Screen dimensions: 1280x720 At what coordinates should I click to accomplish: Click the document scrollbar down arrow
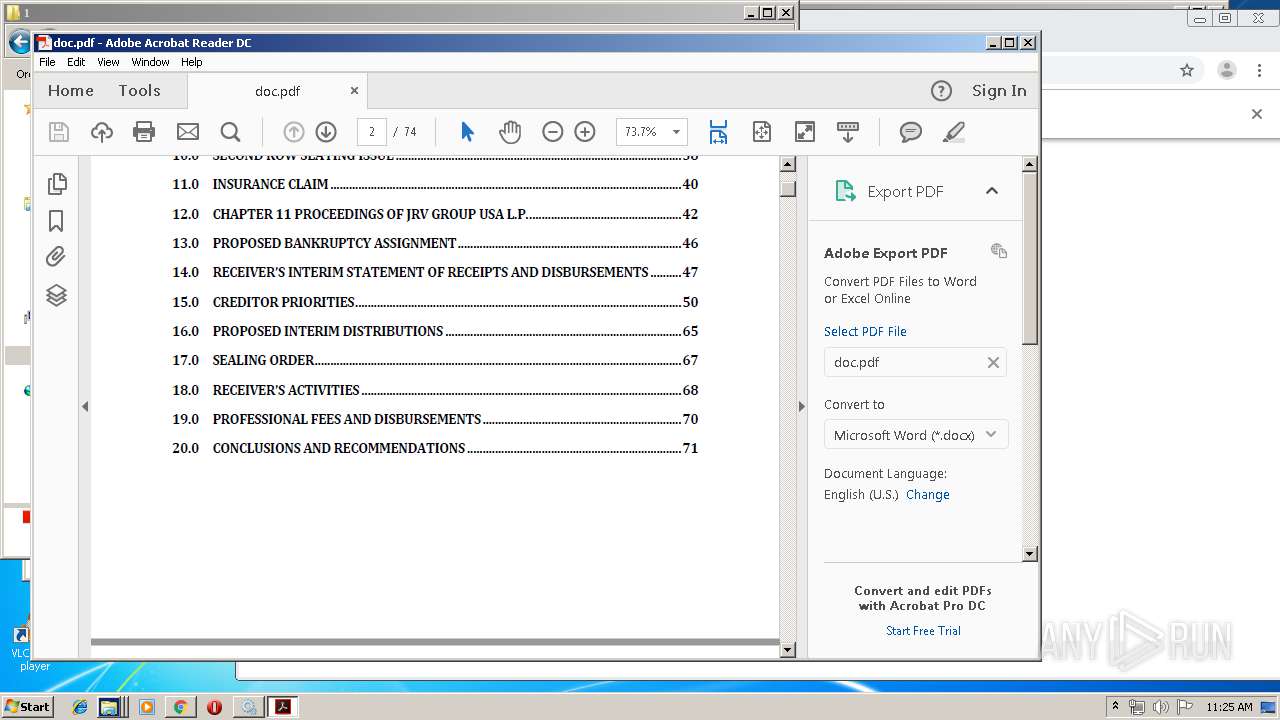pyautogui.click(x=788, y=650)
